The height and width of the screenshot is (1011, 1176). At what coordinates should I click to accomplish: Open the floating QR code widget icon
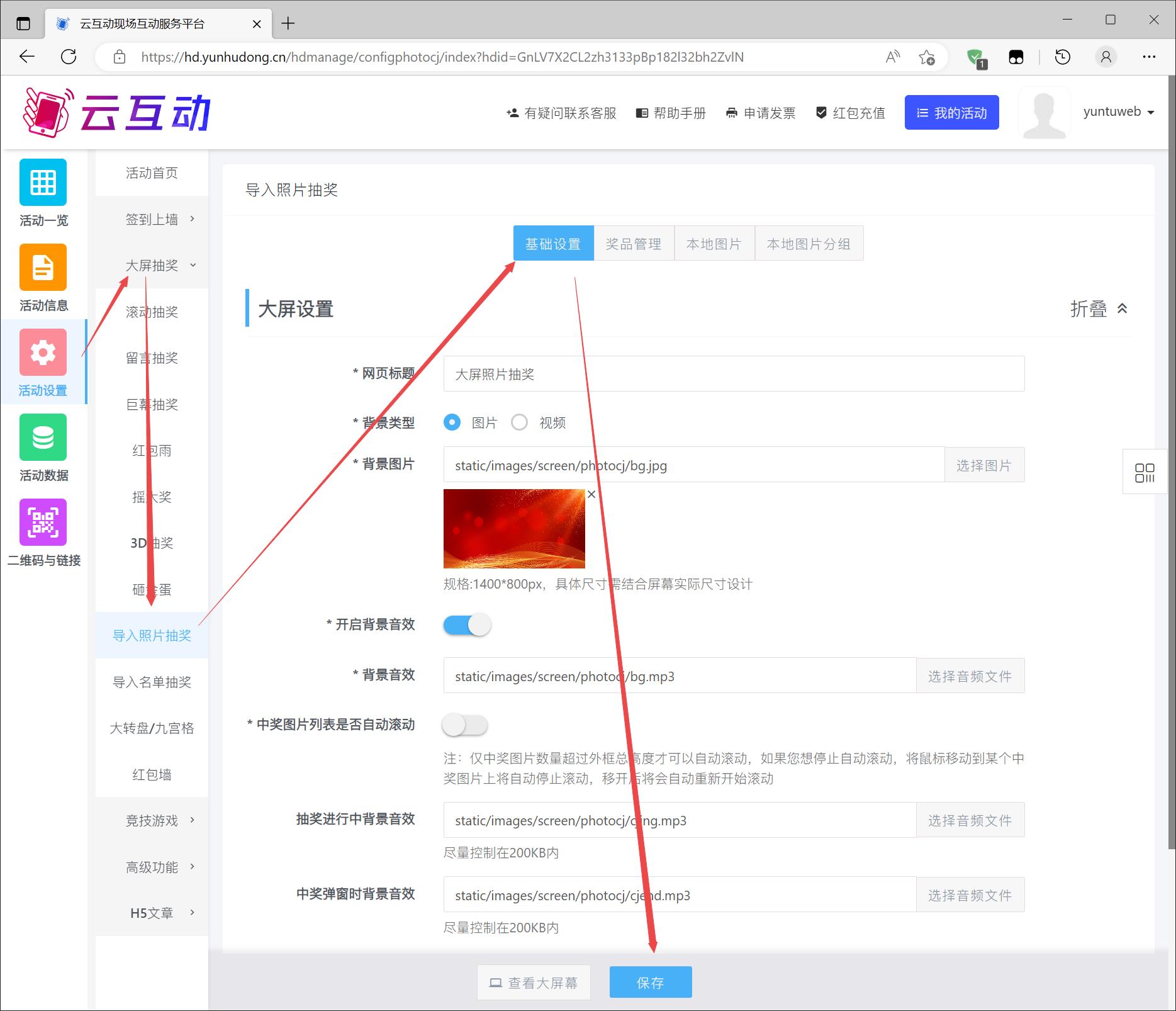coord(1144,472)
